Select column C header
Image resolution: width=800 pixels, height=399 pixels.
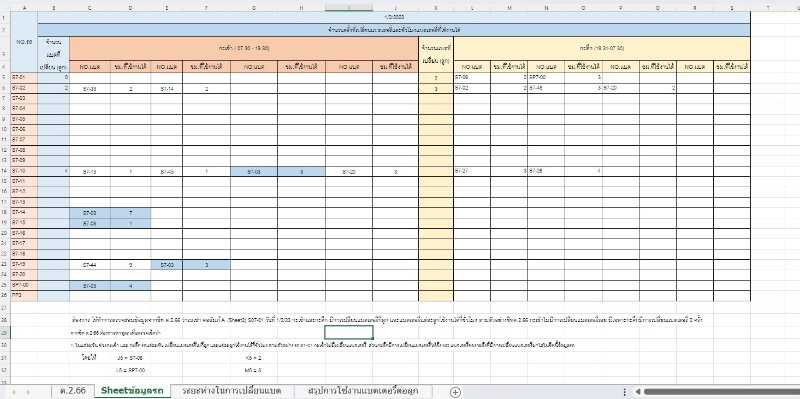click(90, 8)
